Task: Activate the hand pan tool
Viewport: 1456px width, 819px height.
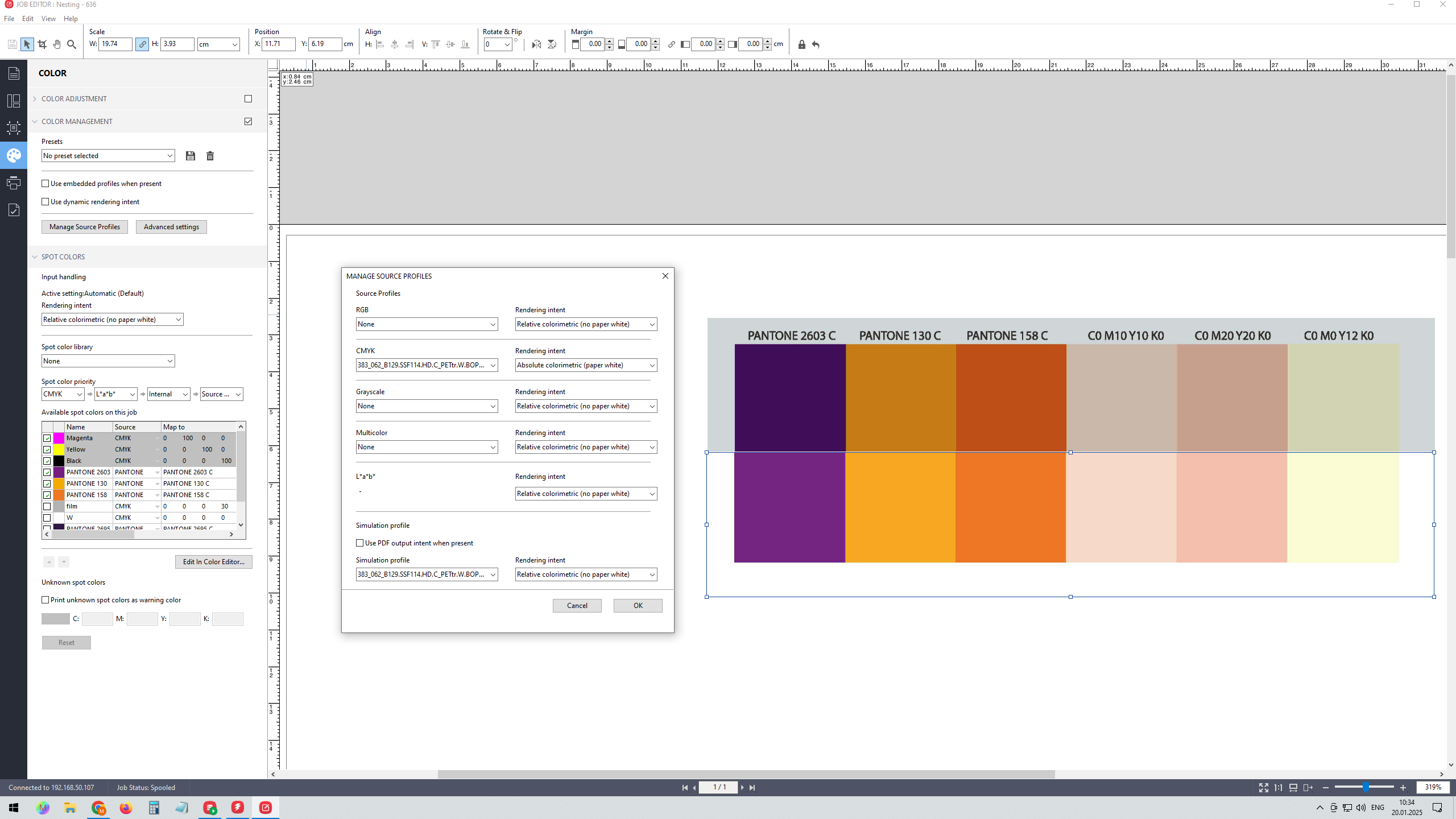Action: point(57,44)
